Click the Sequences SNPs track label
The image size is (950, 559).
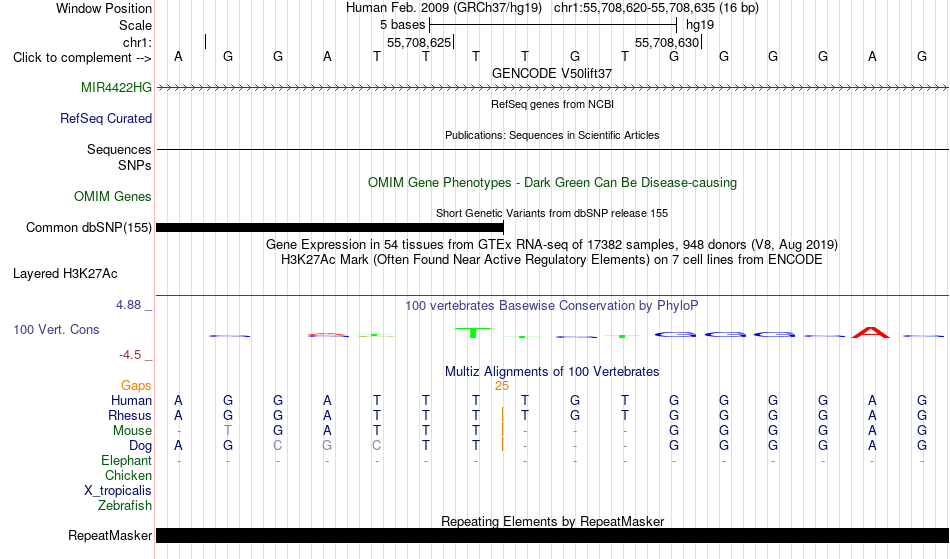tap(119, 157)
